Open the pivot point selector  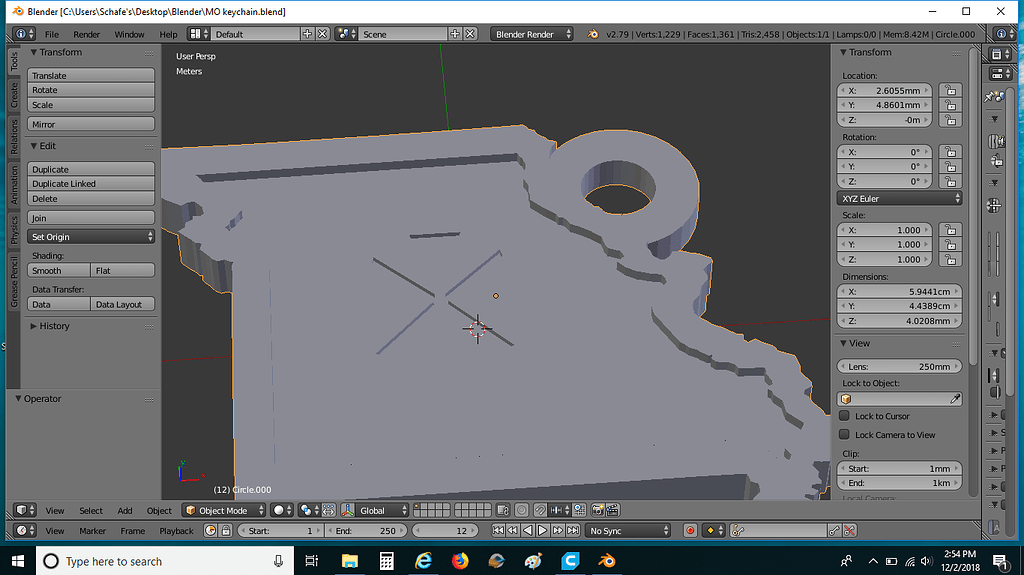click(308, 510)
